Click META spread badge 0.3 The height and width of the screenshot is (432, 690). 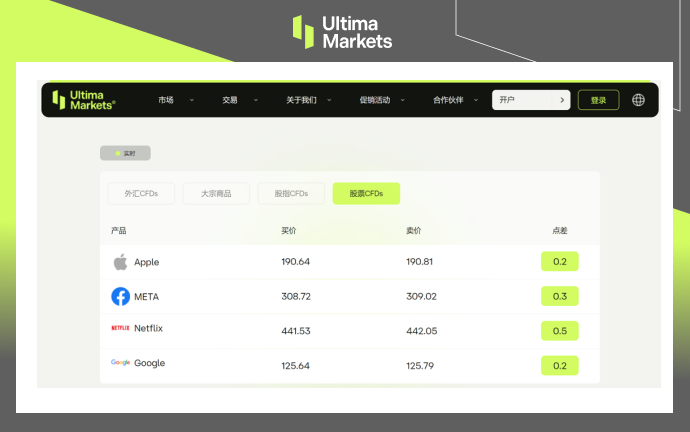[x=560, y=297]
